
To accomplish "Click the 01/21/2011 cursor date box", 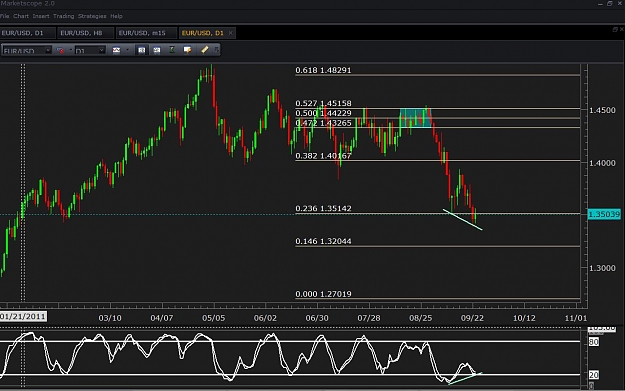I will tap(23, 316).
